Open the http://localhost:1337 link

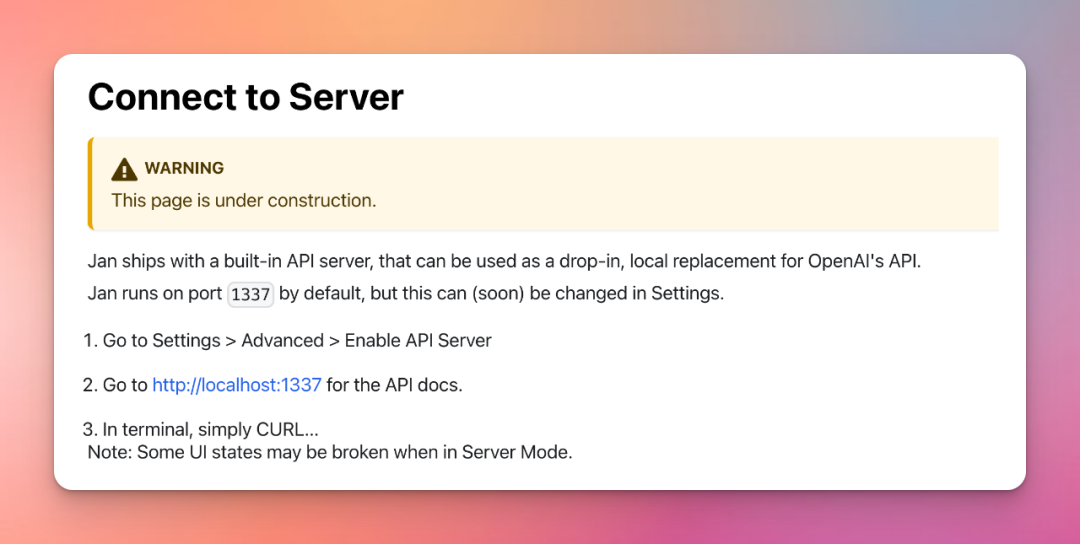pyautogui.click(x=237, y=385)
